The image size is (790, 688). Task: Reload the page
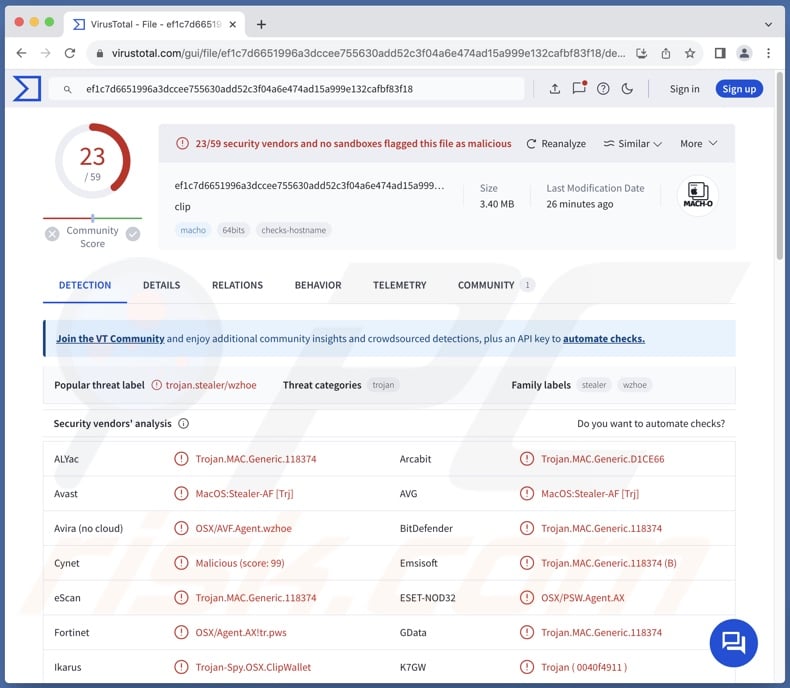click(x=70, y=53)
